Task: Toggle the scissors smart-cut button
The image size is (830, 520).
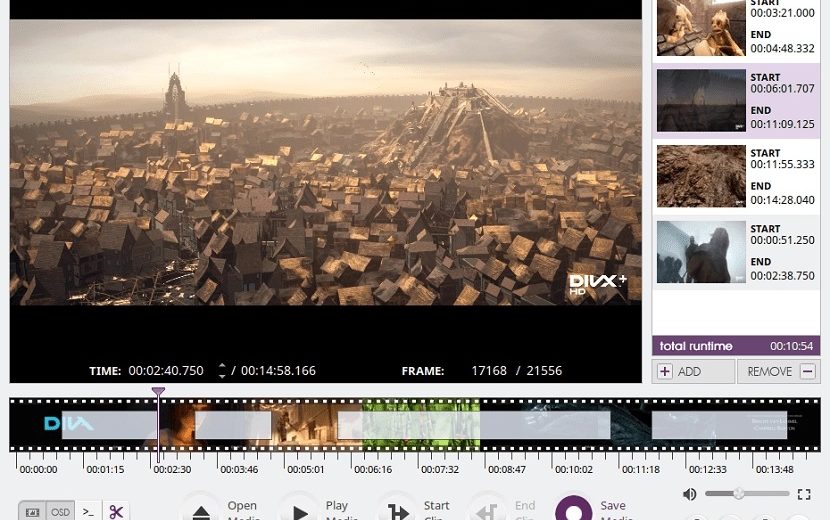Action: 116,512
